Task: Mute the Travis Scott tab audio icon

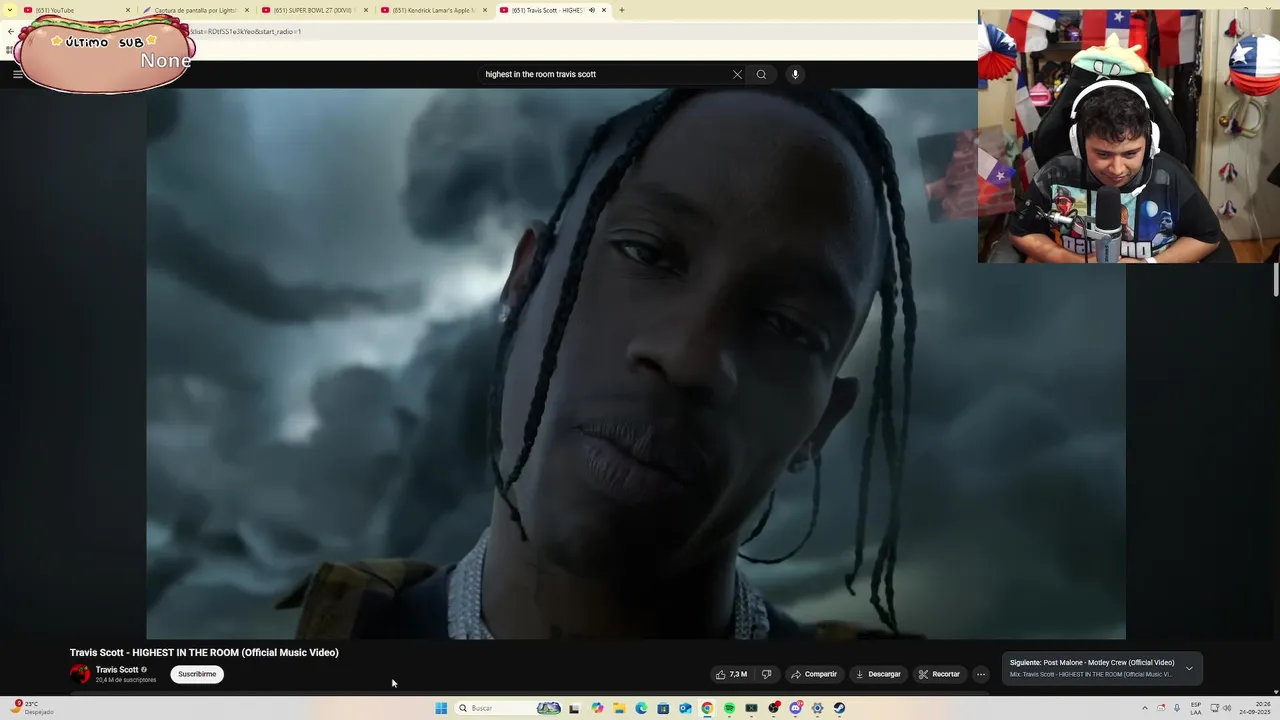Action: [592, 10]
